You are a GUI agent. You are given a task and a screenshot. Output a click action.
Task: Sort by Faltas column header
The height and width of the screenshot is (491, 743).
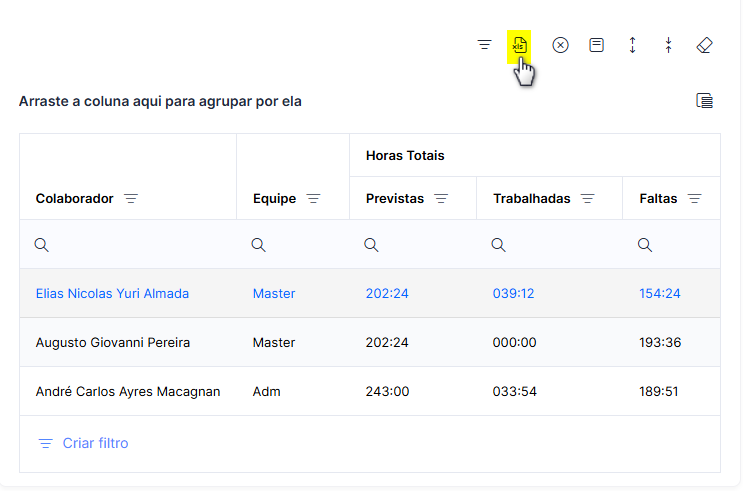(658, 199)
